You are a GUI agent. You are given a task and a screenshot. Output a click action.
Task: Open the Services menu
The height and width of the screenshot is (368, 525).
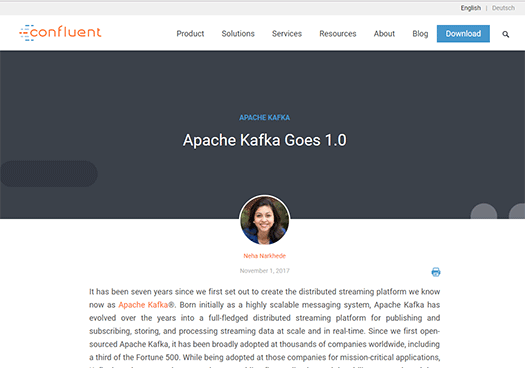[287, 34]
